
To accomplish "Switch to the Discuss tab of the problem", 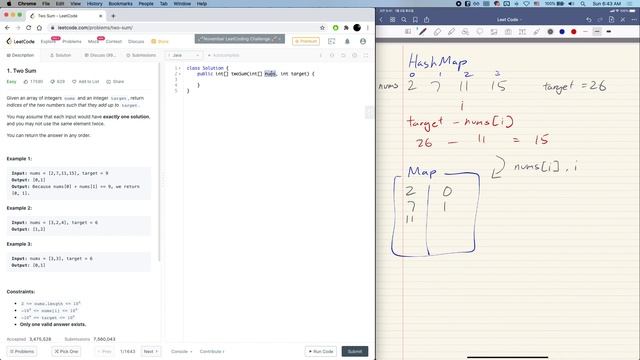I will (x=100, y=55).
